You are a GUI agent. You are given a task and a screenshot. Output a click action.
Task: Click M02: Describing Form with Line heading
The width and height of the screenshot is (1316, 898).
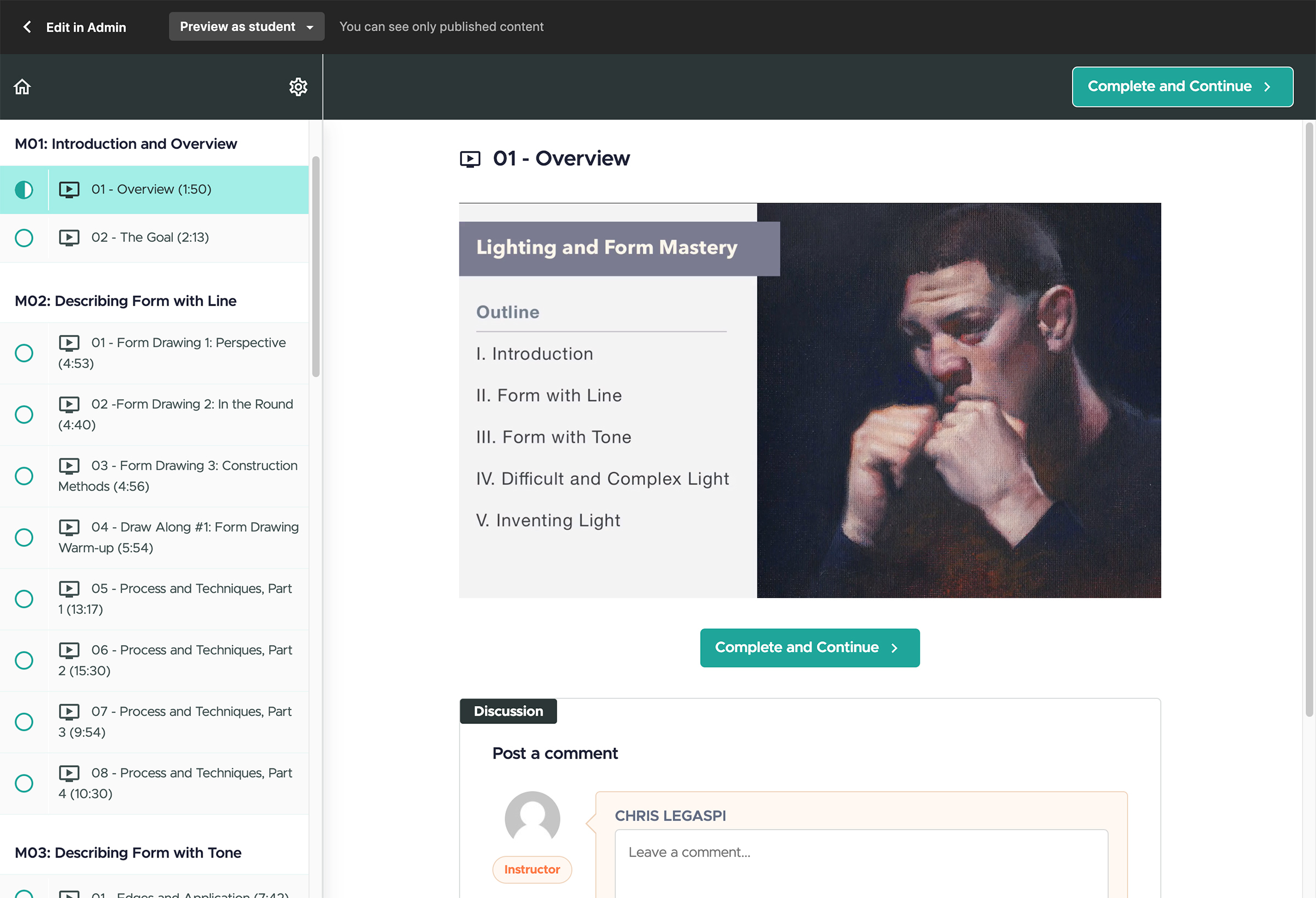pos(126,301)
